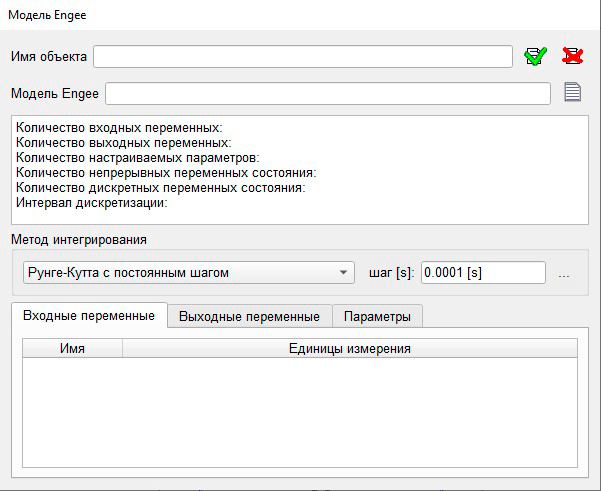Click the Количество настраиваемых параметров line

click(138, 157)
